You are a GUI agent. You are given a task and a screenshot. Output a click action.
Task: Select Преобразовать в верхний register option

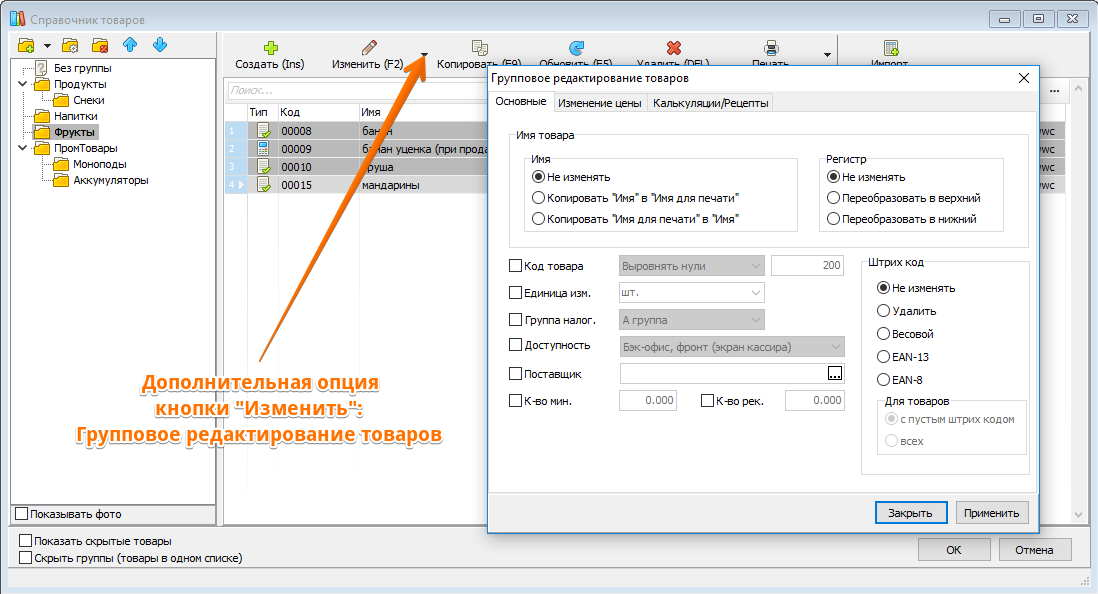(833, 198)
